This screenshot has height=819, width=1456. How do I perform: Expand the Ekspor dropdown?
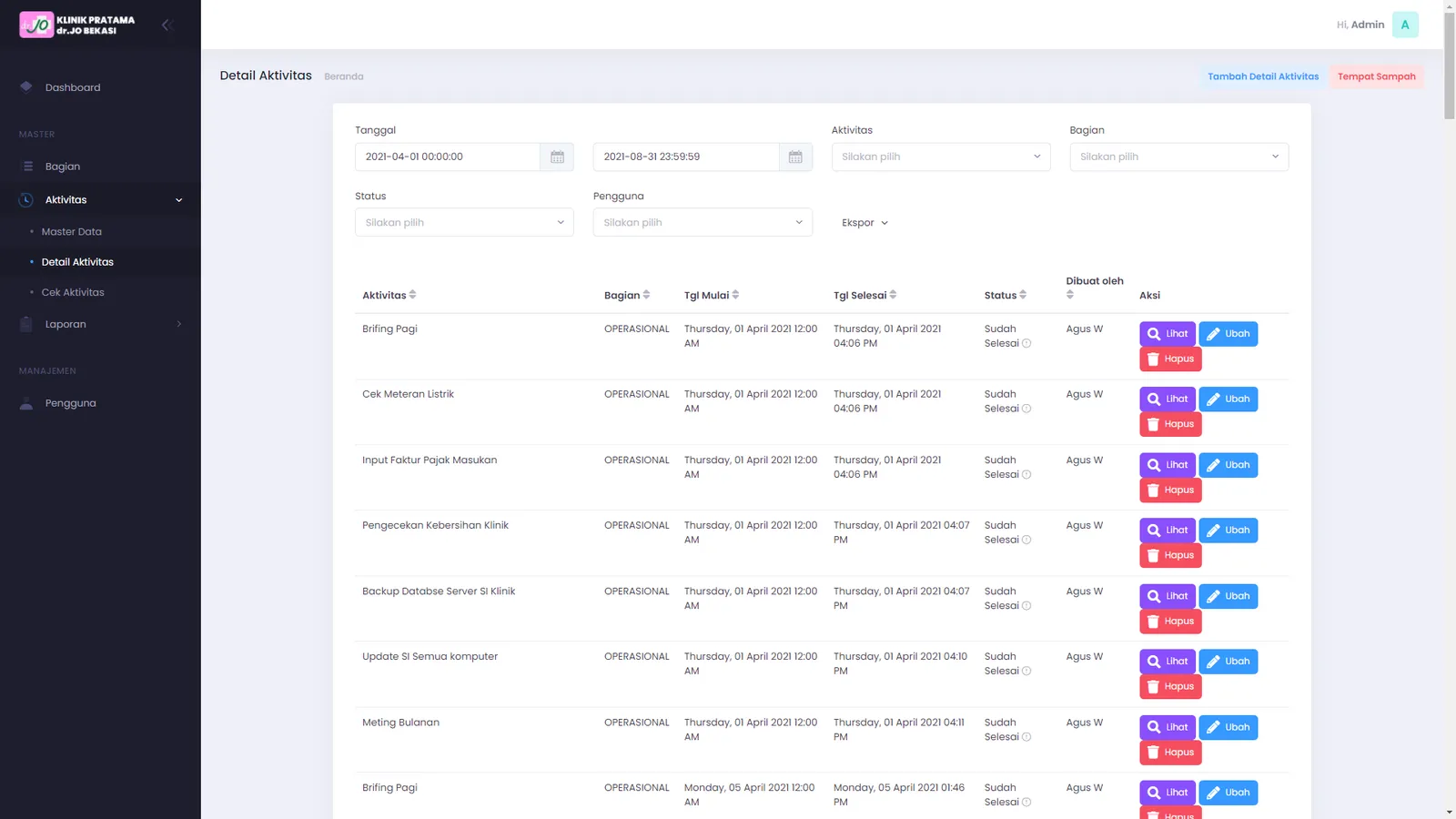click(864, 223)
